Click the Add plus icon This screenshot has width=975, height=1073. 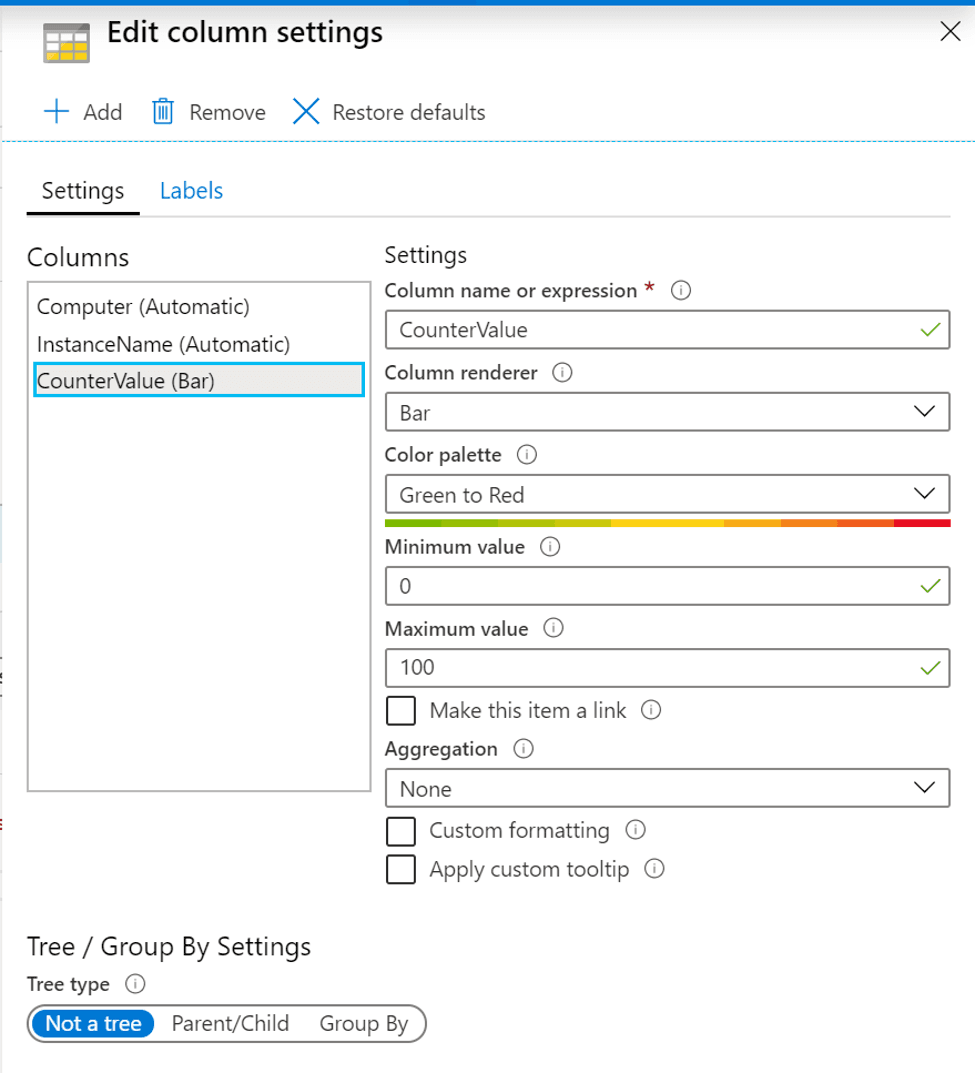click(57, 112)
